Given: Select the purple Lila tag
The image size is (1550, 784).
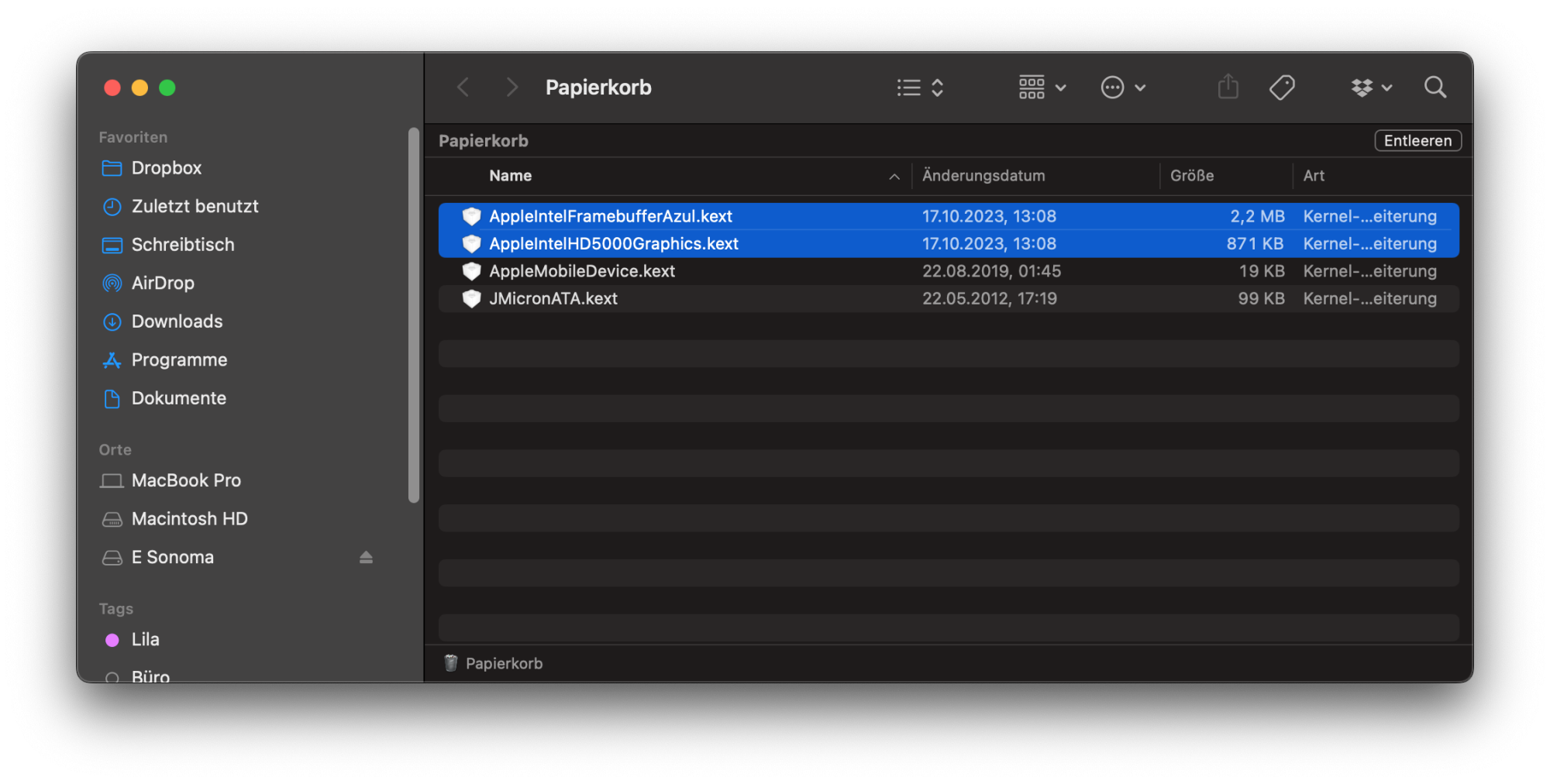Looking at the screenshot, I should point(145,640).
